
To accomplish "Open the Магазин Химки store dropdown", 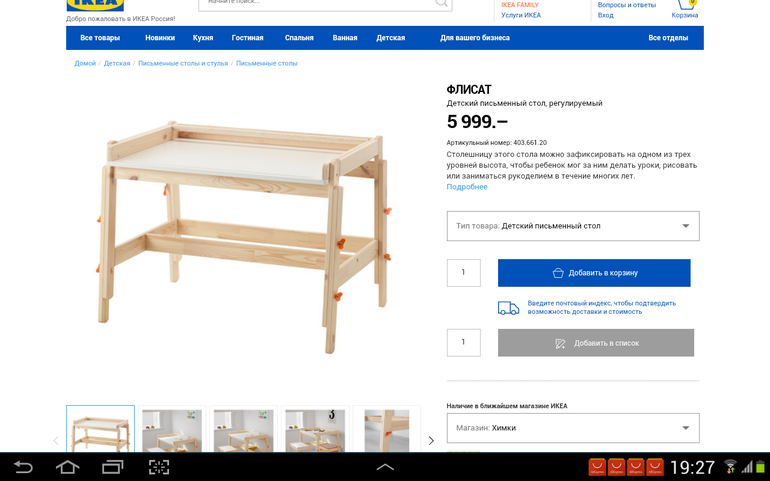I will 573,428.
